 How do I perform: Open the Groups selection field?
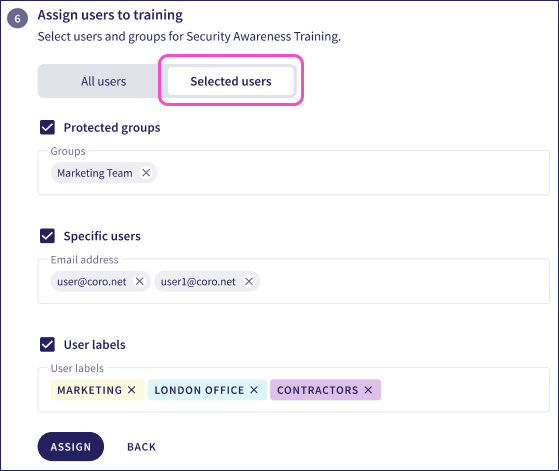(293, 173)
